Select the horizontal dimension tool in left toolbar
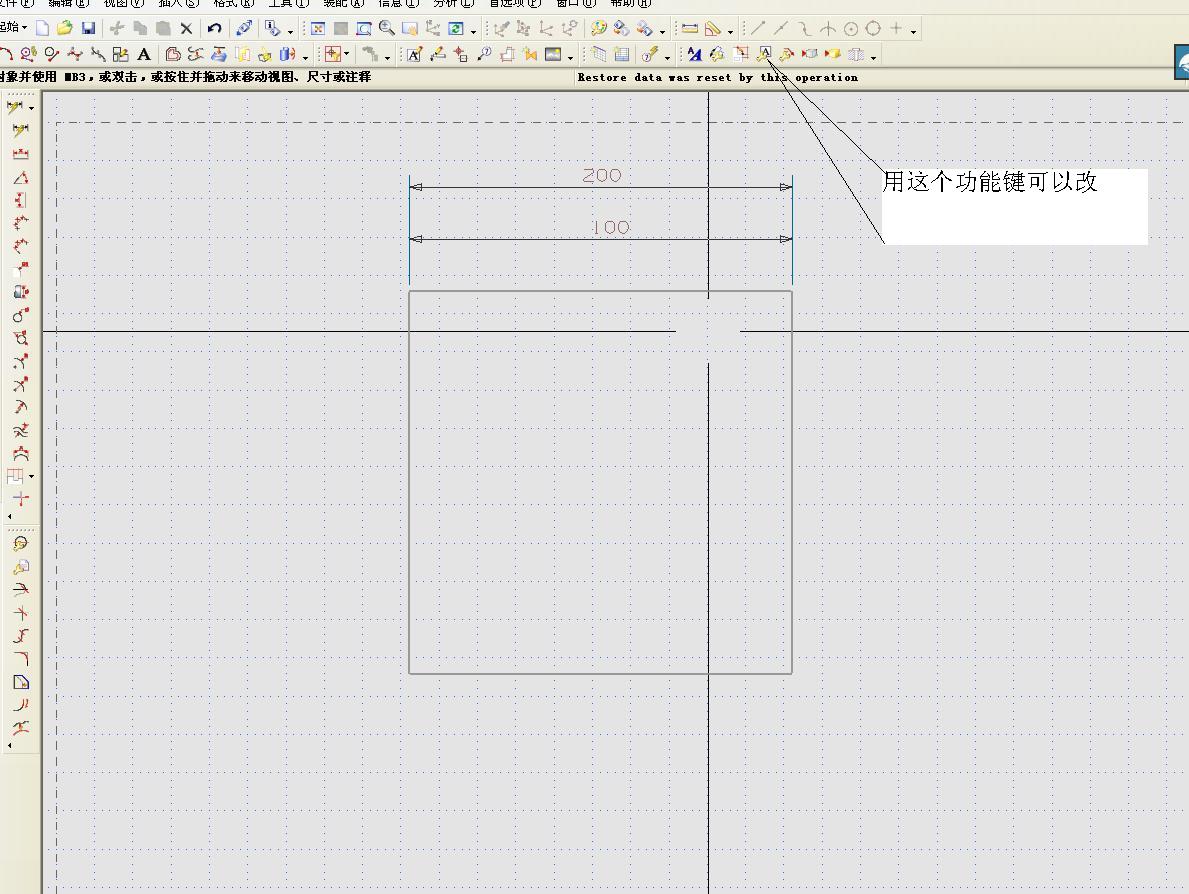This screenshot has width=1189, height=894. pyautogui.click(x=20, y=154)
